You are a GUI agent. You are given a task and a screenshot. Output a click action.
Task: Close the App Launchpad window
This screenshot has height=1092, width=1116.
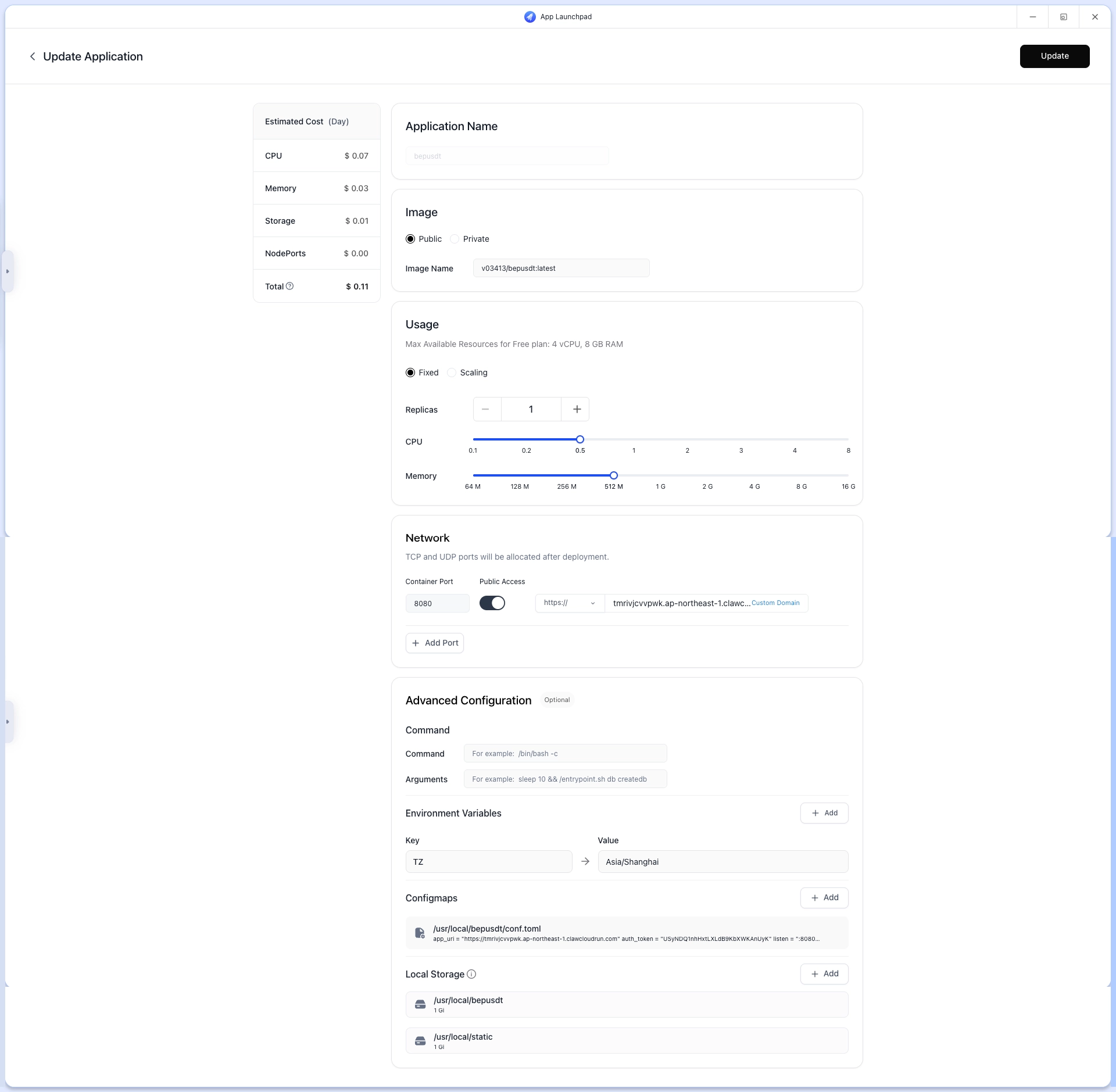[1095, 17]
